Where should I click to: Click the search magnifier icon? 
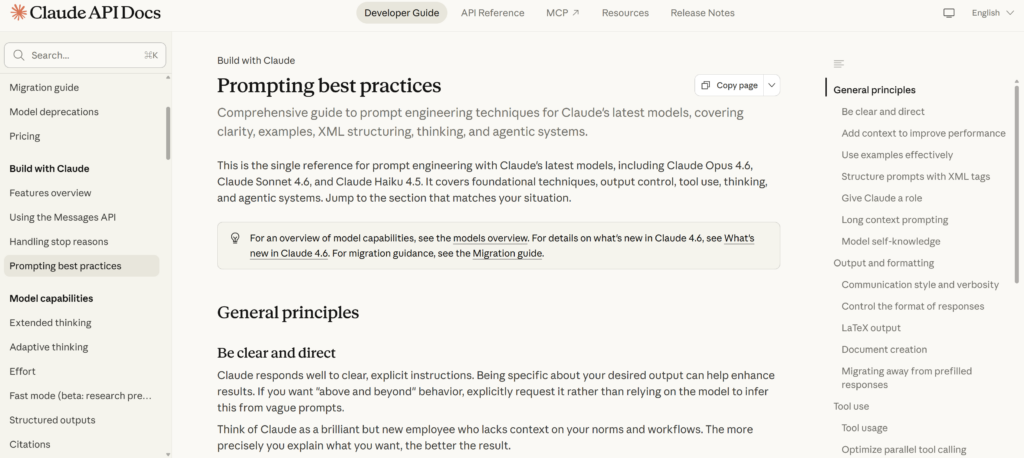[x=19, y=56]
